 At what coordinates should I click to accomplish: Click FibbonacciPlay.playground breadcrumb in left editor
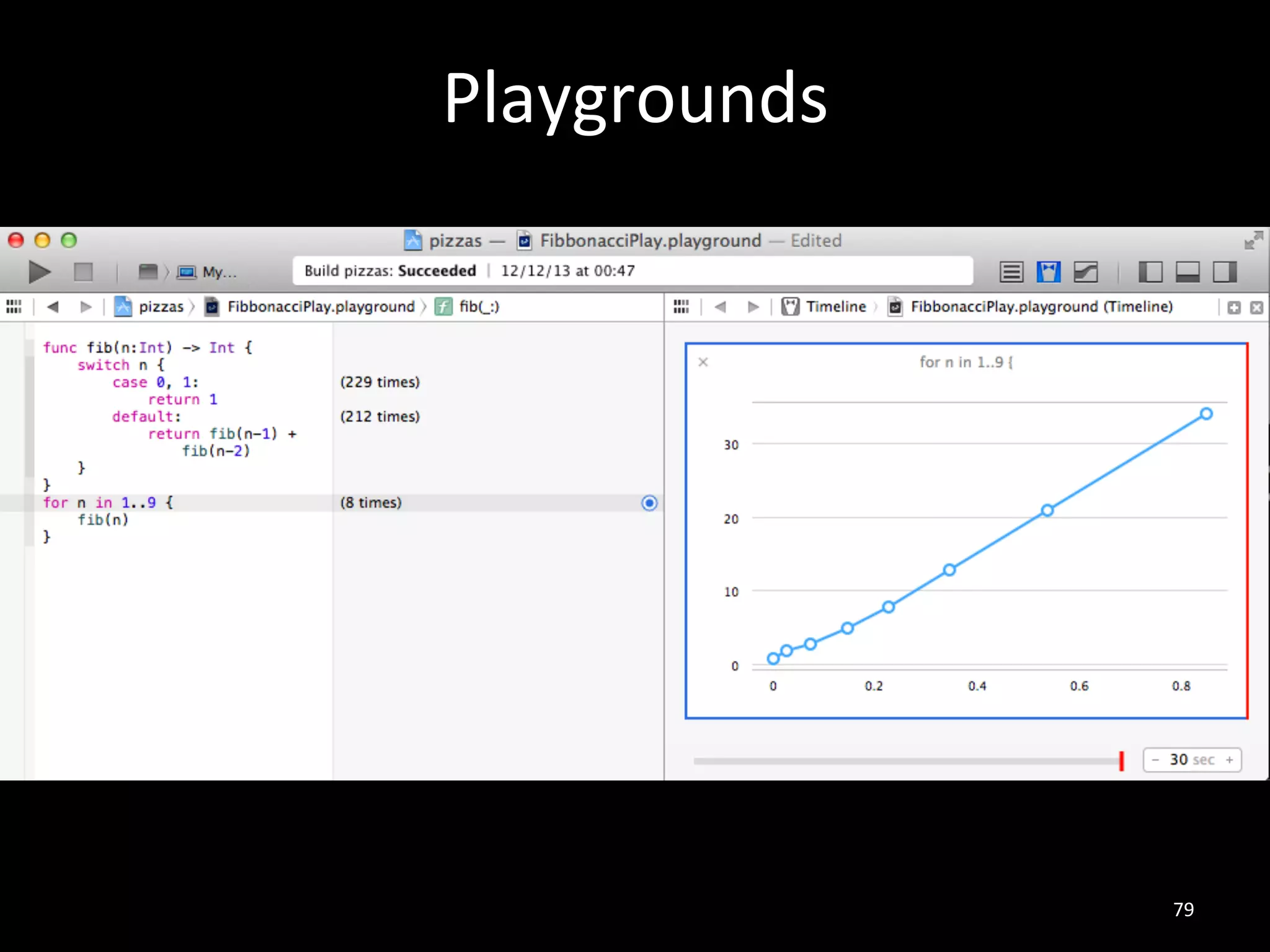pyautogui.click(x=320, y=307)
